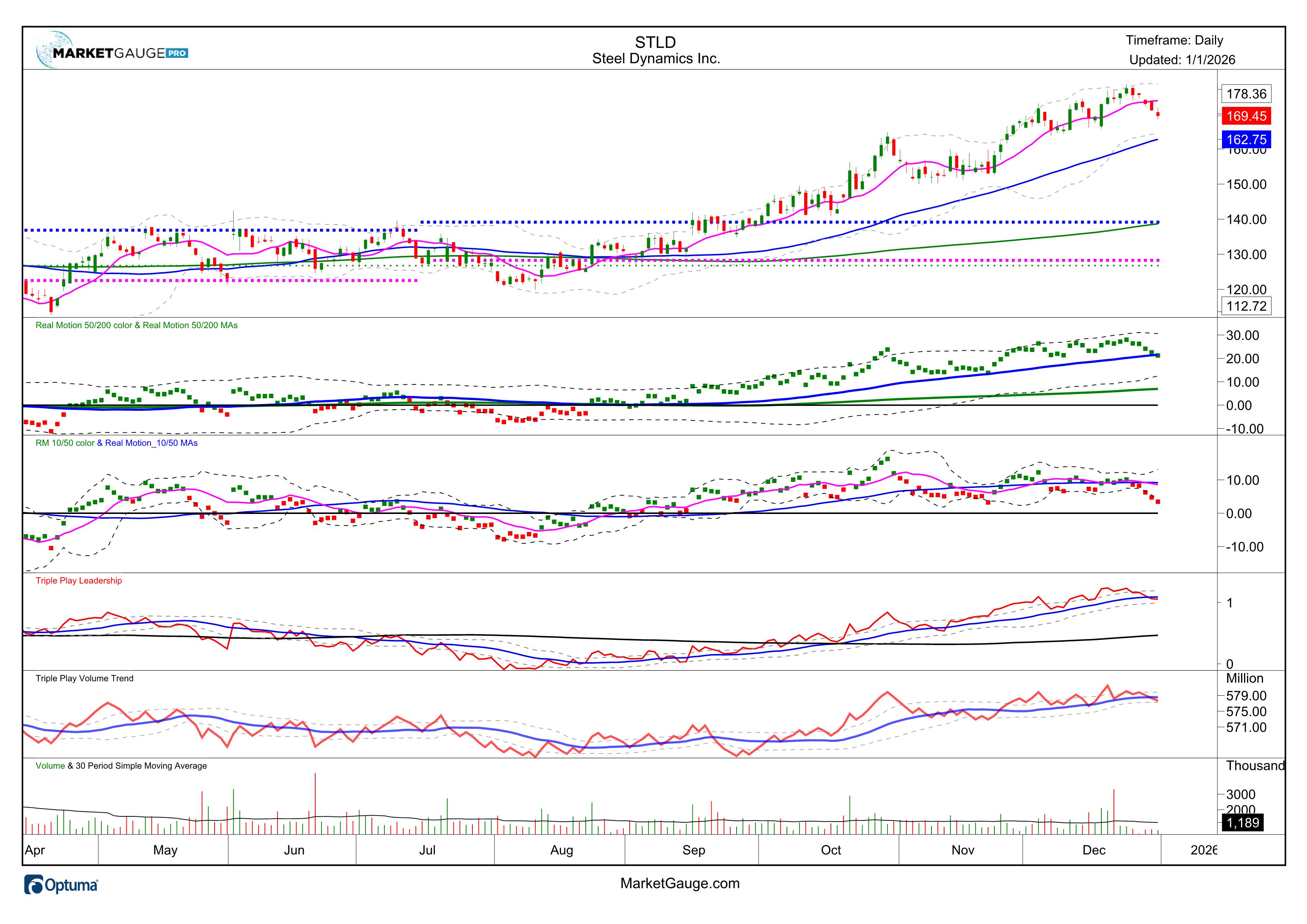Click the Steel Dynamics Inc. subtitle

[656, 58]
